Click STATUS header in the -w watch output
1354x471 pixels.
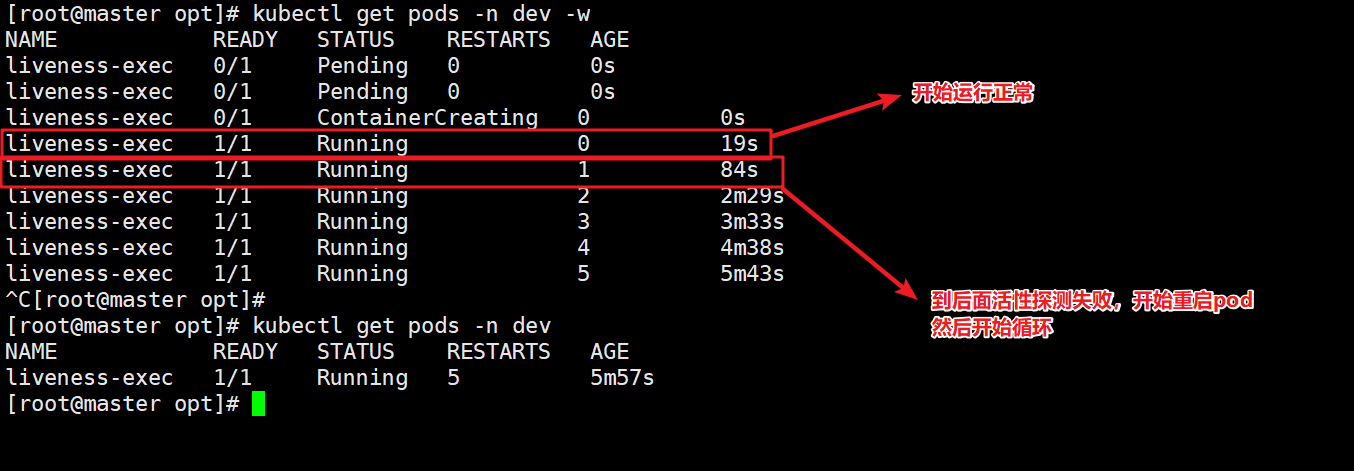356,40
